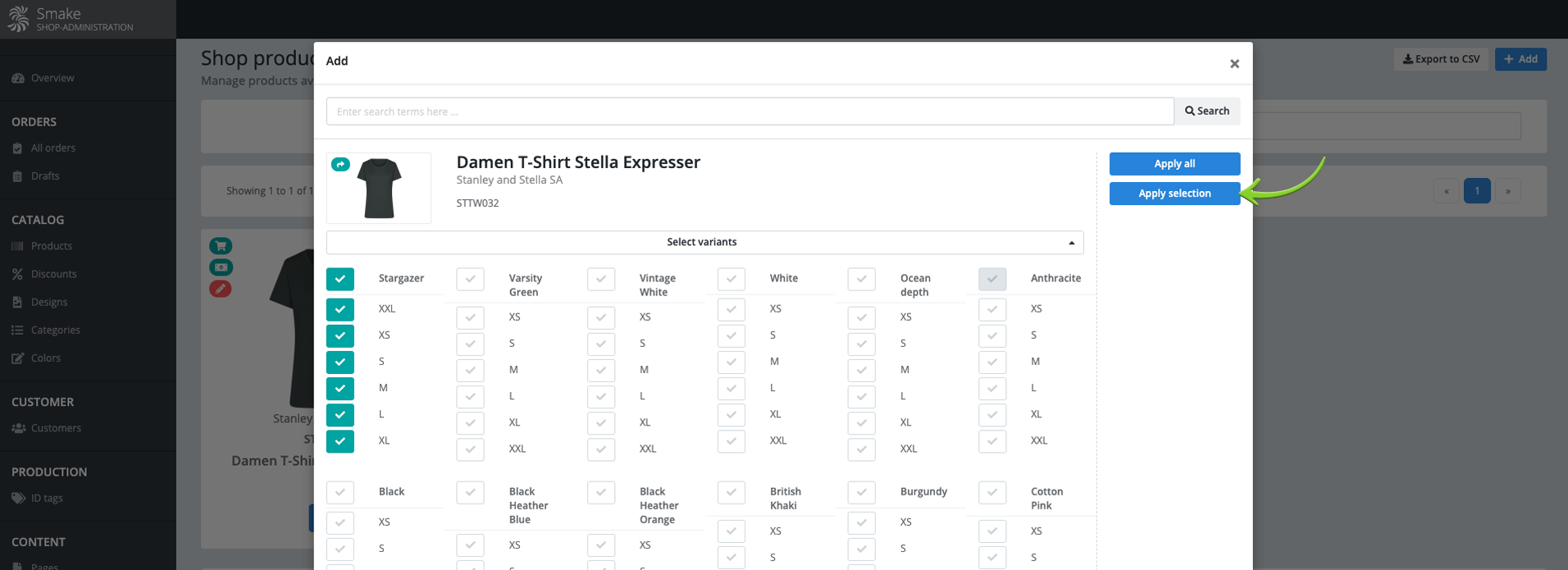Click Export to CSV button
Image resolution: width=1568 pixels, height=570 pixels.
pos(1441,59)
